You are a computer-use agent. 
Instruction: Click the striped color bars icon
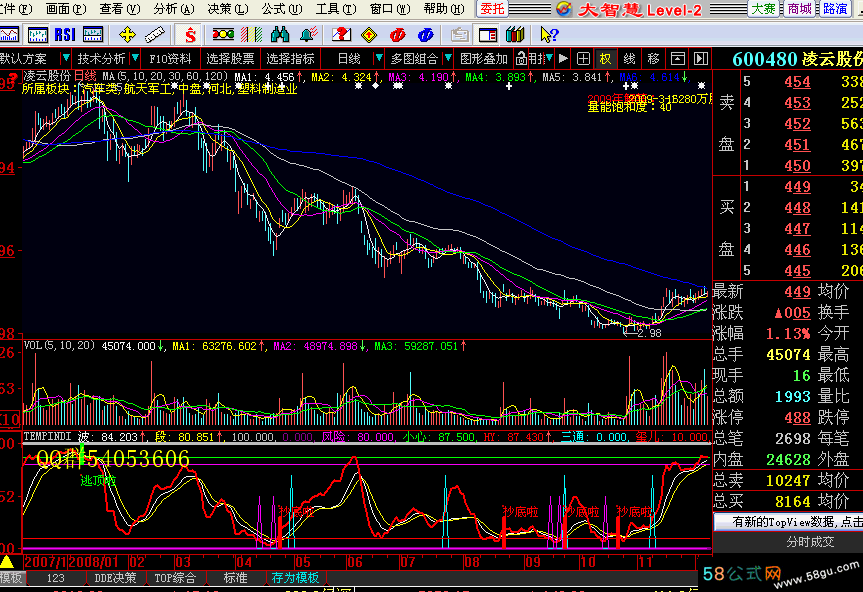click(x=252, y=35)
